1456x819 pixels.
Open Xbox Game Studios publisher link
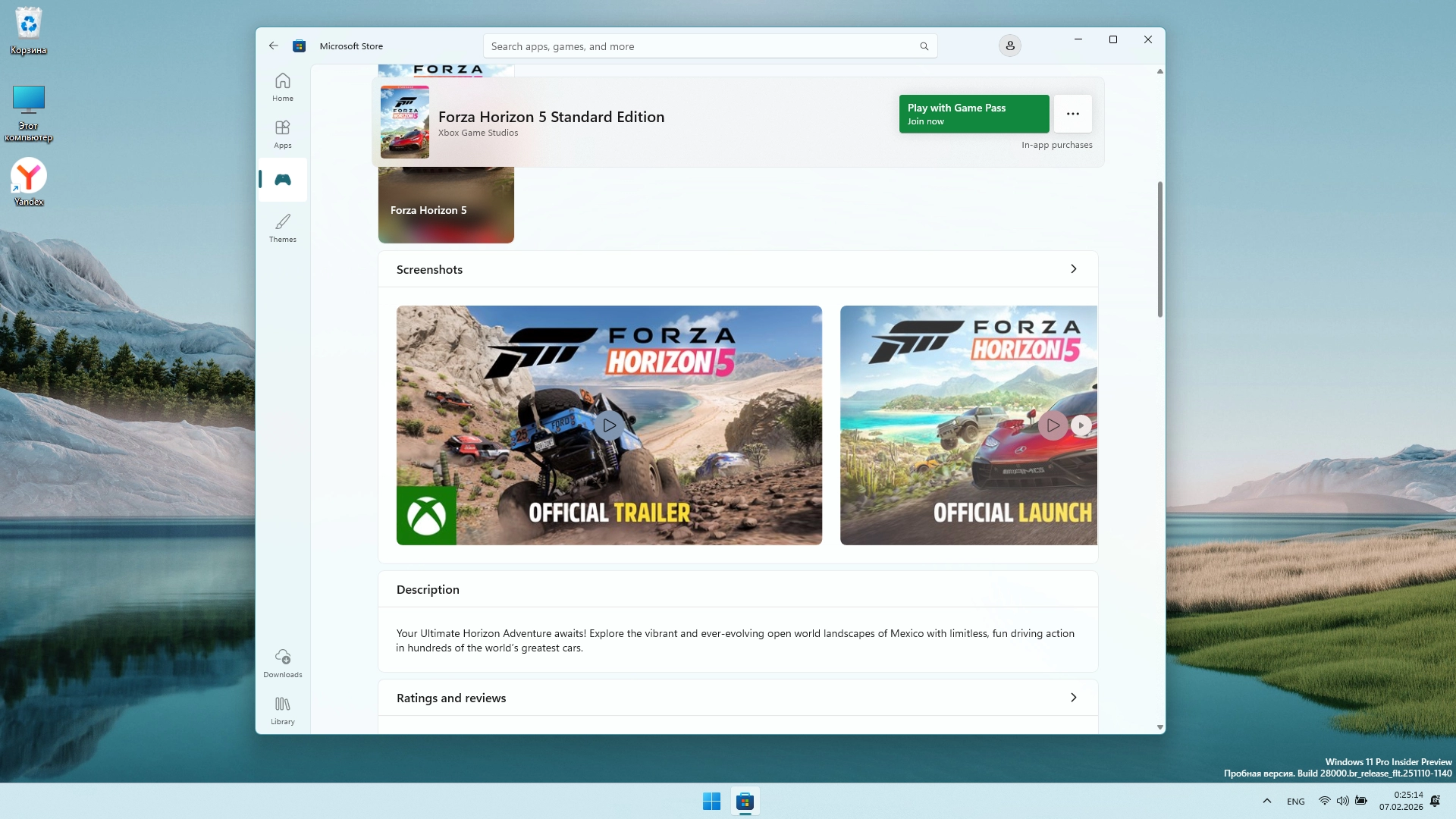pos(478,133)
